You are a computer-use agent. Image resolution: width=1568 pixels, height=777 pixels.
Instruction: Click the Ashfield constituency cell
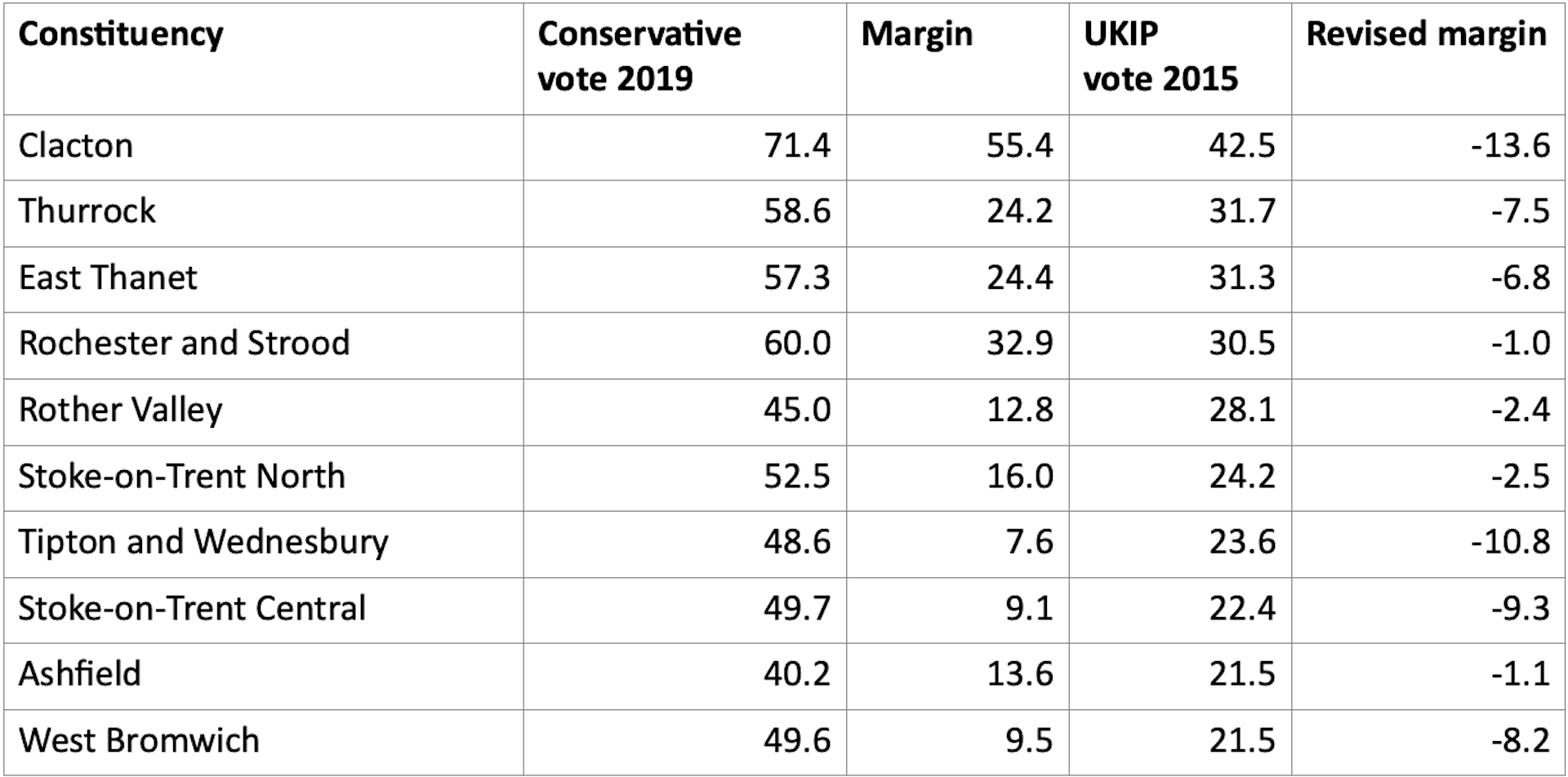80,674
